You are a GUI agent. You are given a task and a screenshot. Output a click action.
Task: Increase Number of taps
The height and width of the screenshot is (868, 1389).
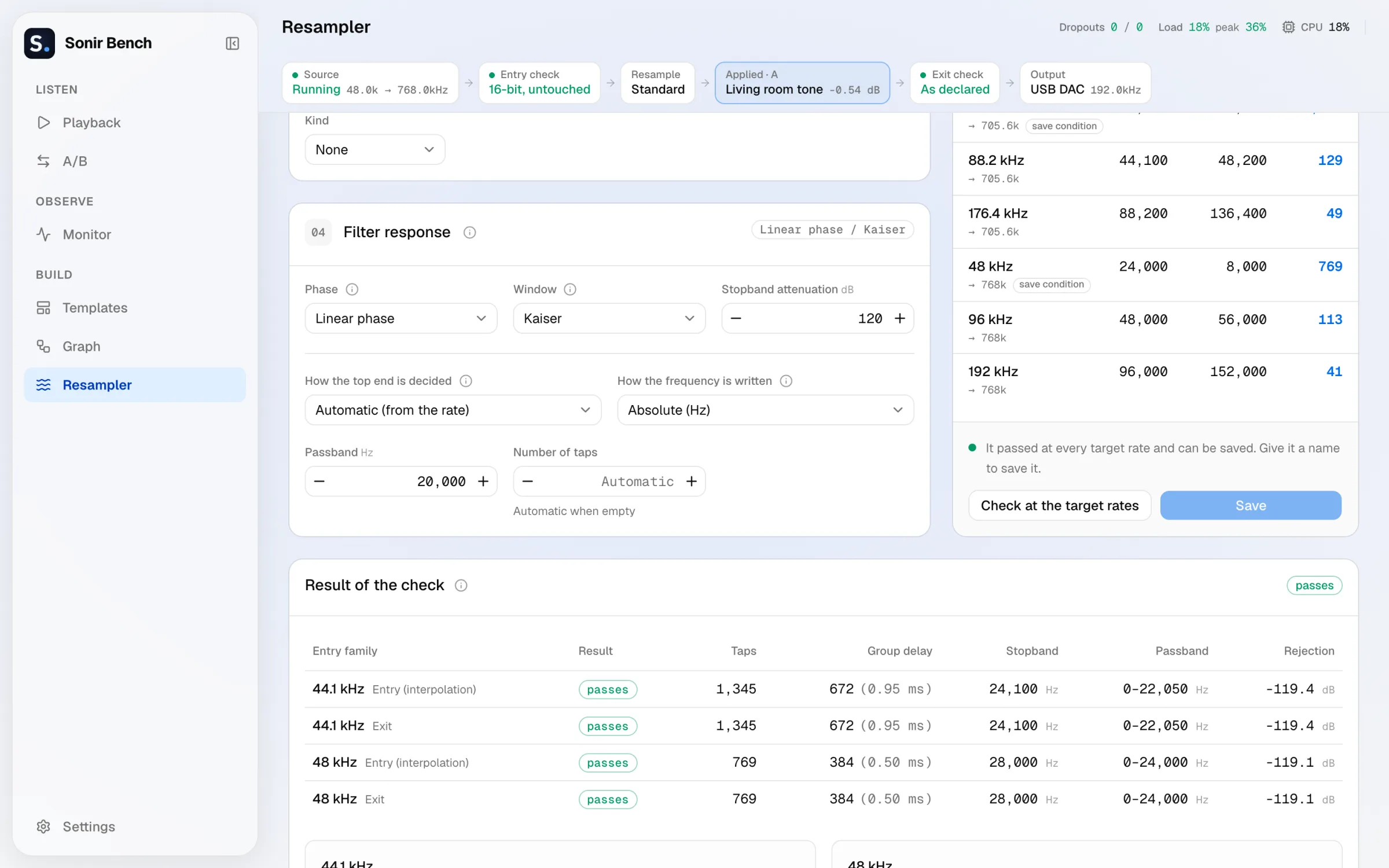(692, 481)
